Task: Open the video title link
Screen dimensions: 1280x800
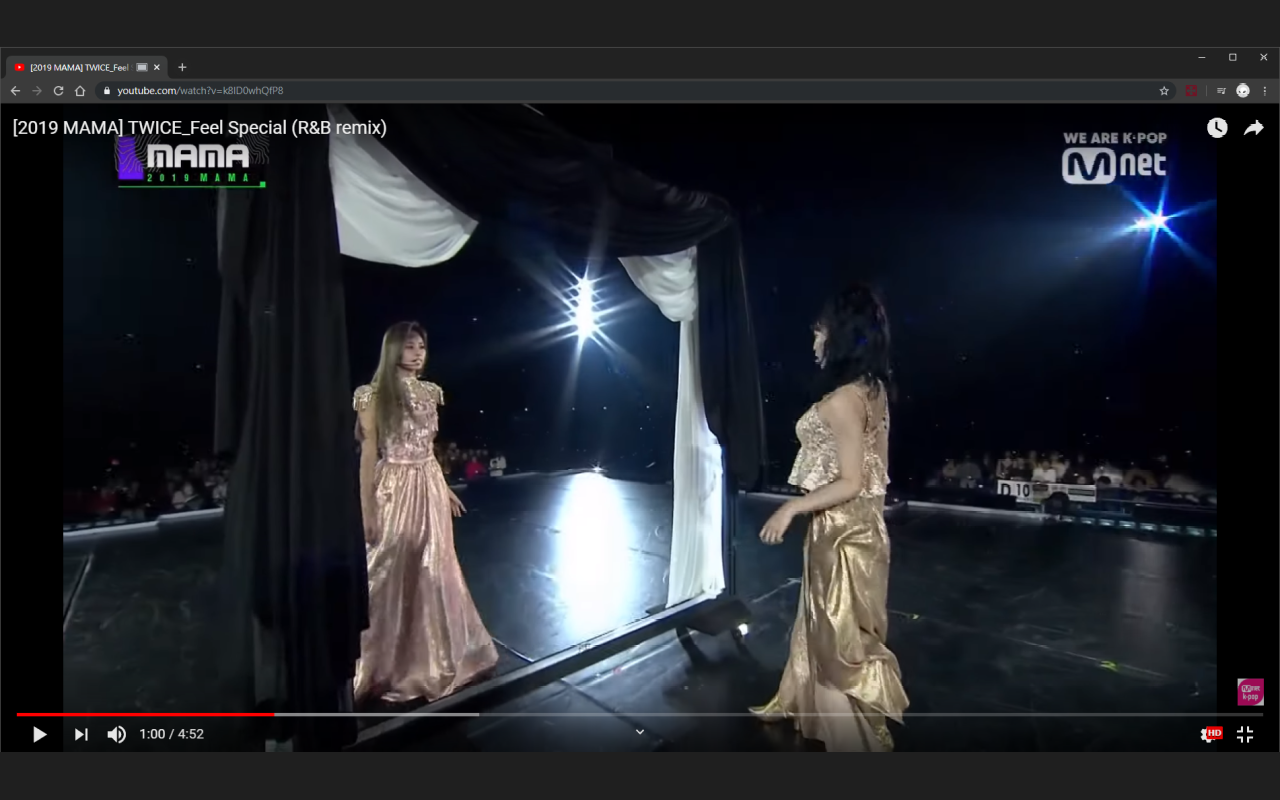Action: (x=200, y=128)
